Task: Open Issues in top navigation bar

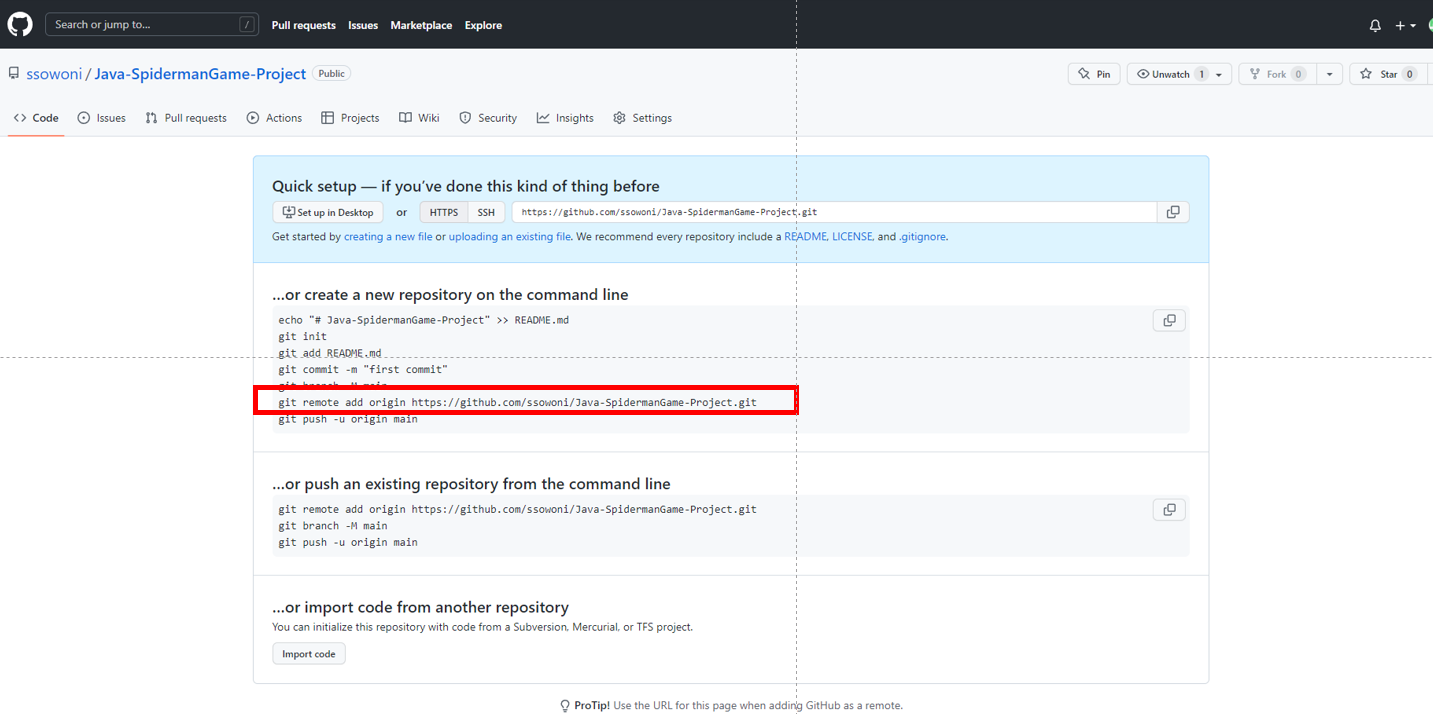Action: [x=363, y=25]
